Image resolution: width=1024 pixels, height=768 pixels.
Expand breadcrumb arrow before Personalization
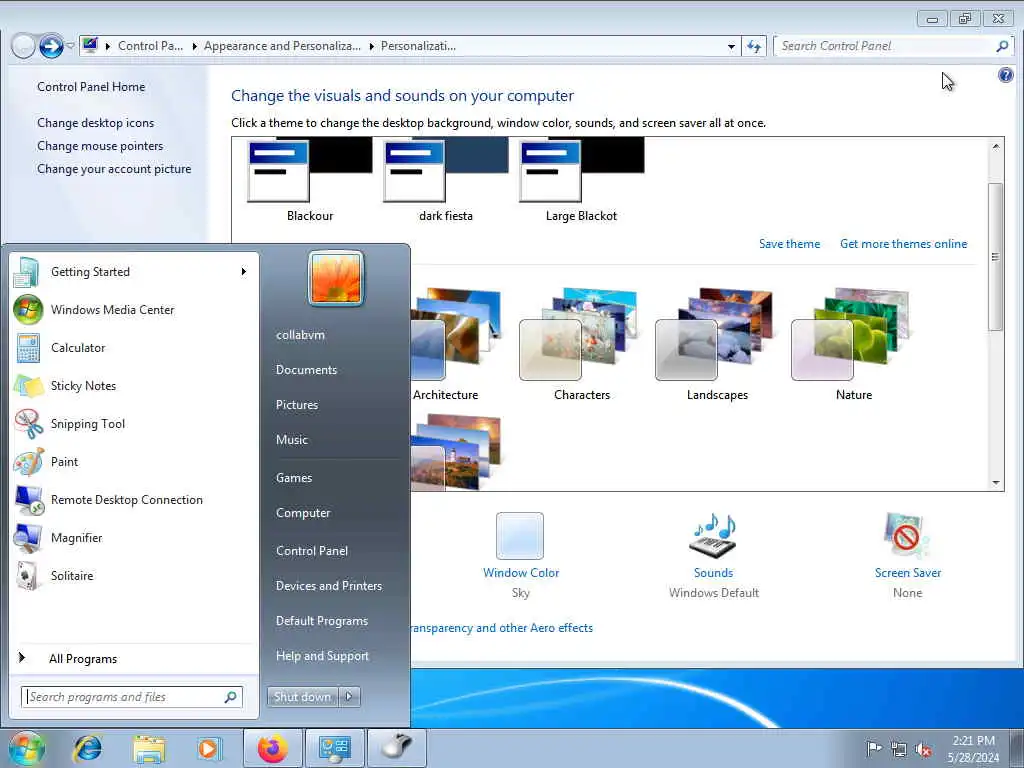(x=372, y=46)
